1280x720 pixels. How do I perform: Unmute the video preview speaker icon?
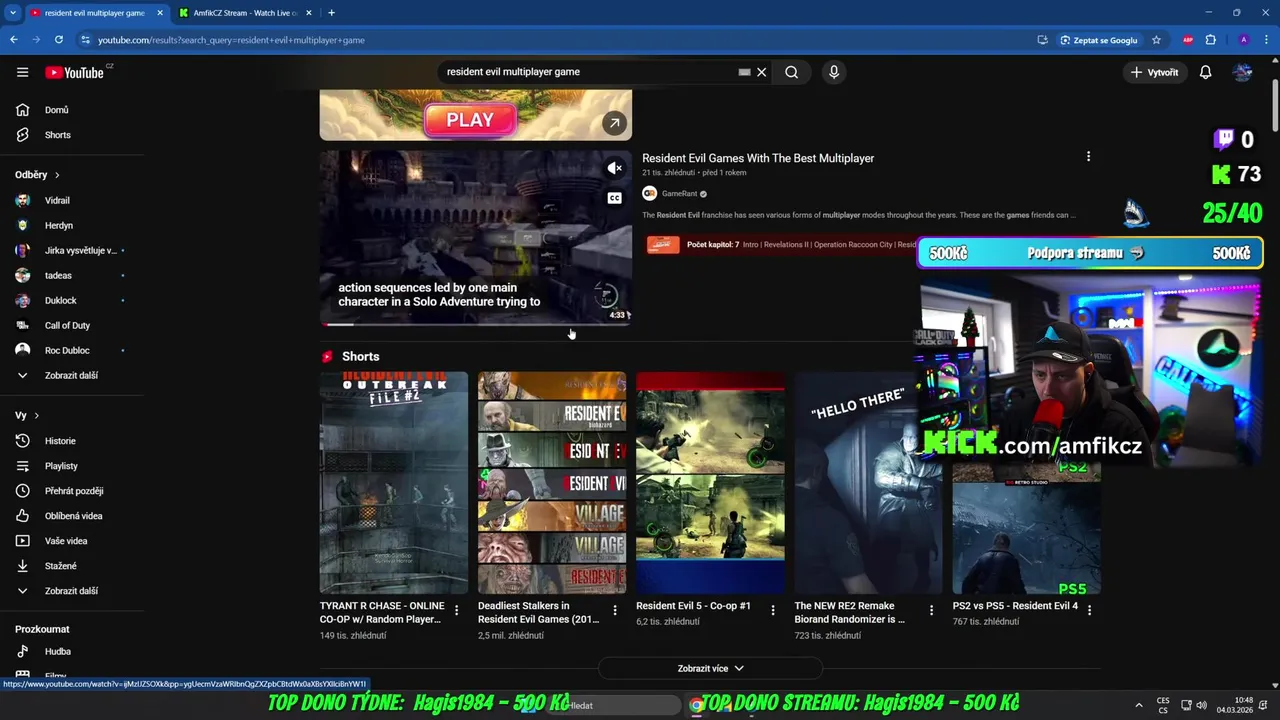click(x=615, y=168)
